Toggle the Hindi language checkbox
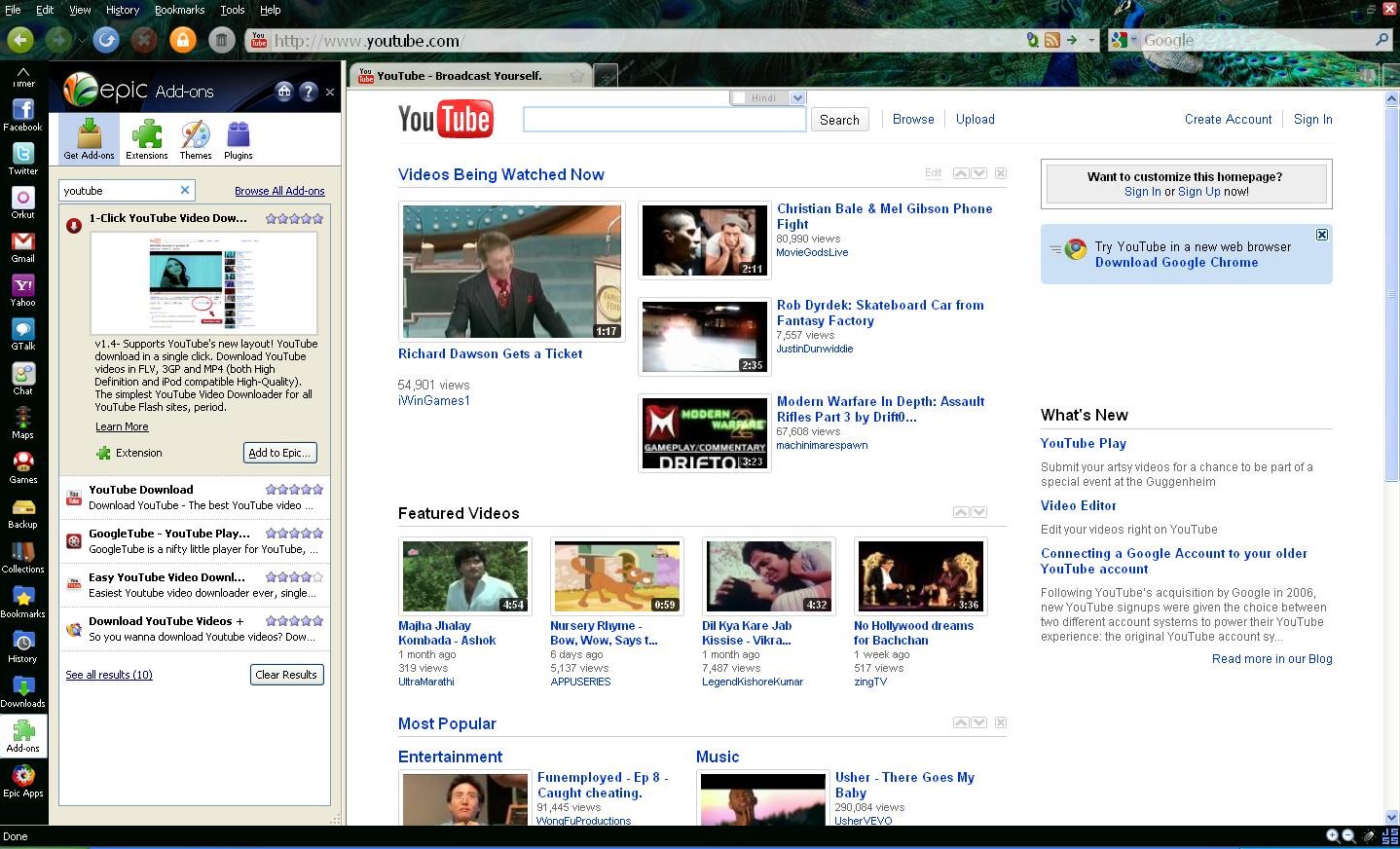 point(739,97)
